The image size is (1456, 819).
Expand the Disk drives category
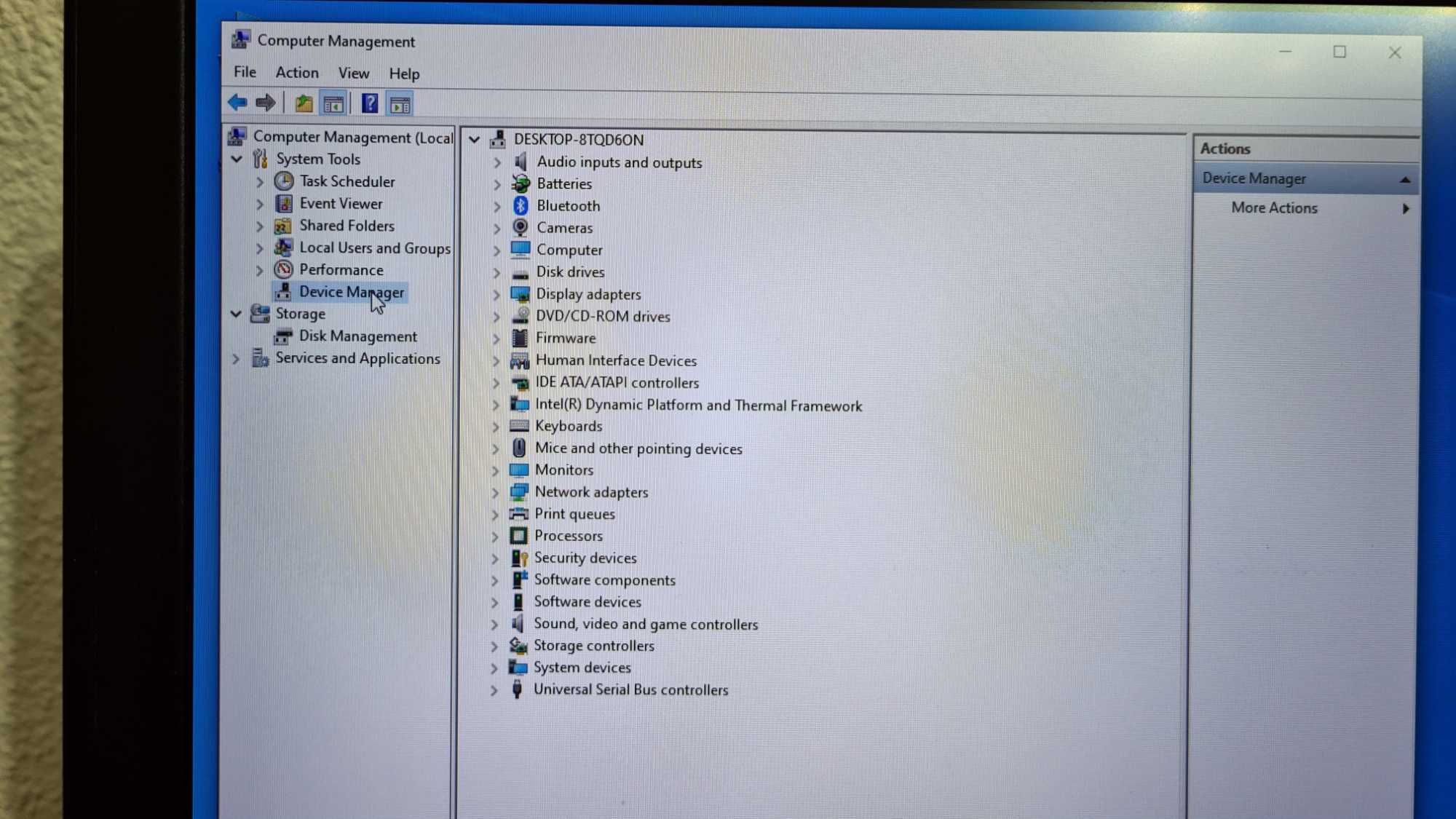coord(496,272)
